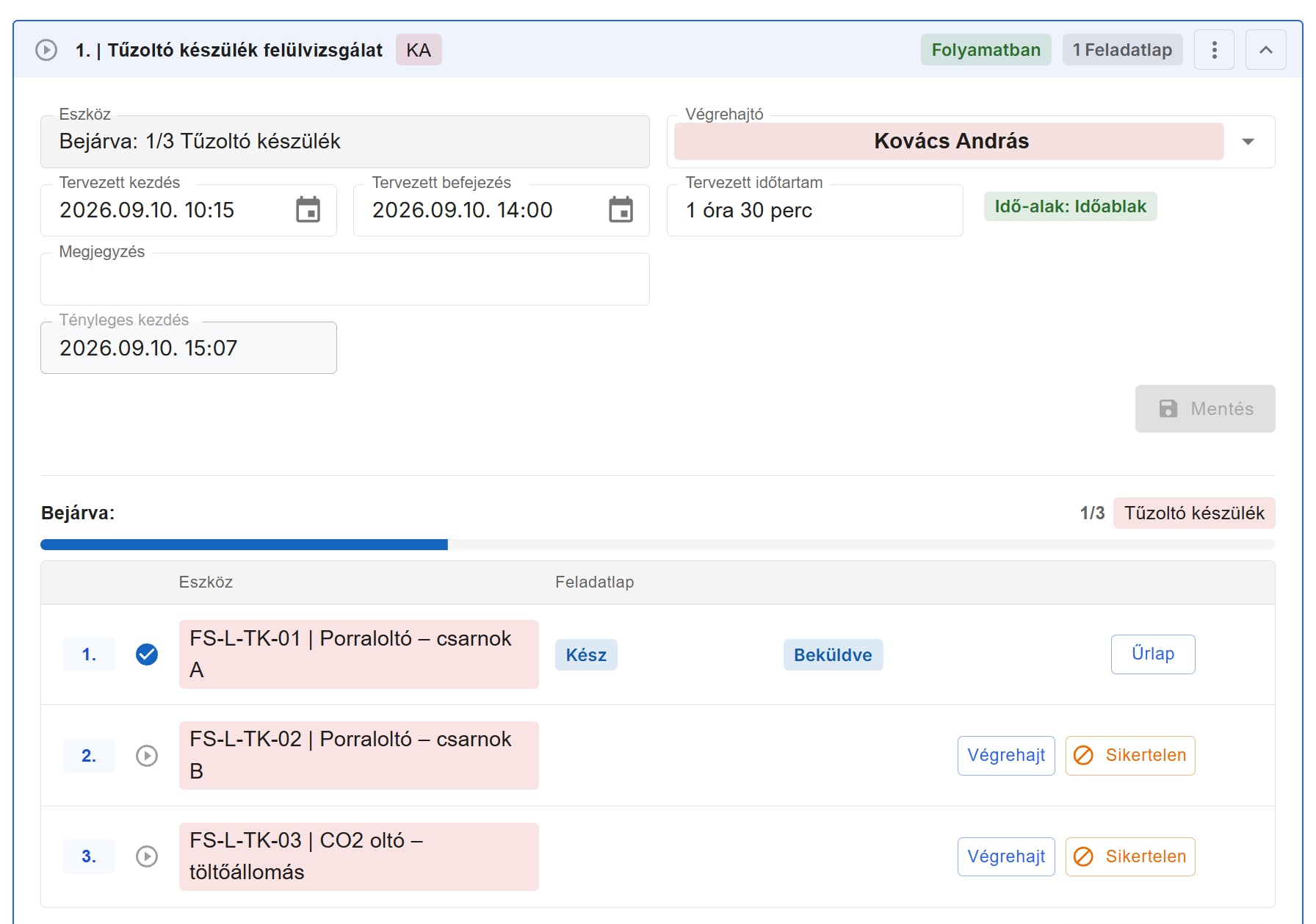Click the play icon for FS-L-TK-03
Screen dimensions: 1316x924
147,856
